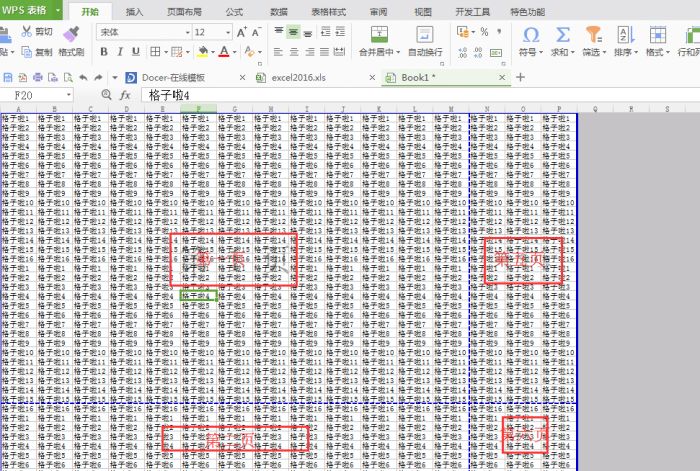Undo the last action
This screenshot has width=700, height=471.
[x=83, y=78]
